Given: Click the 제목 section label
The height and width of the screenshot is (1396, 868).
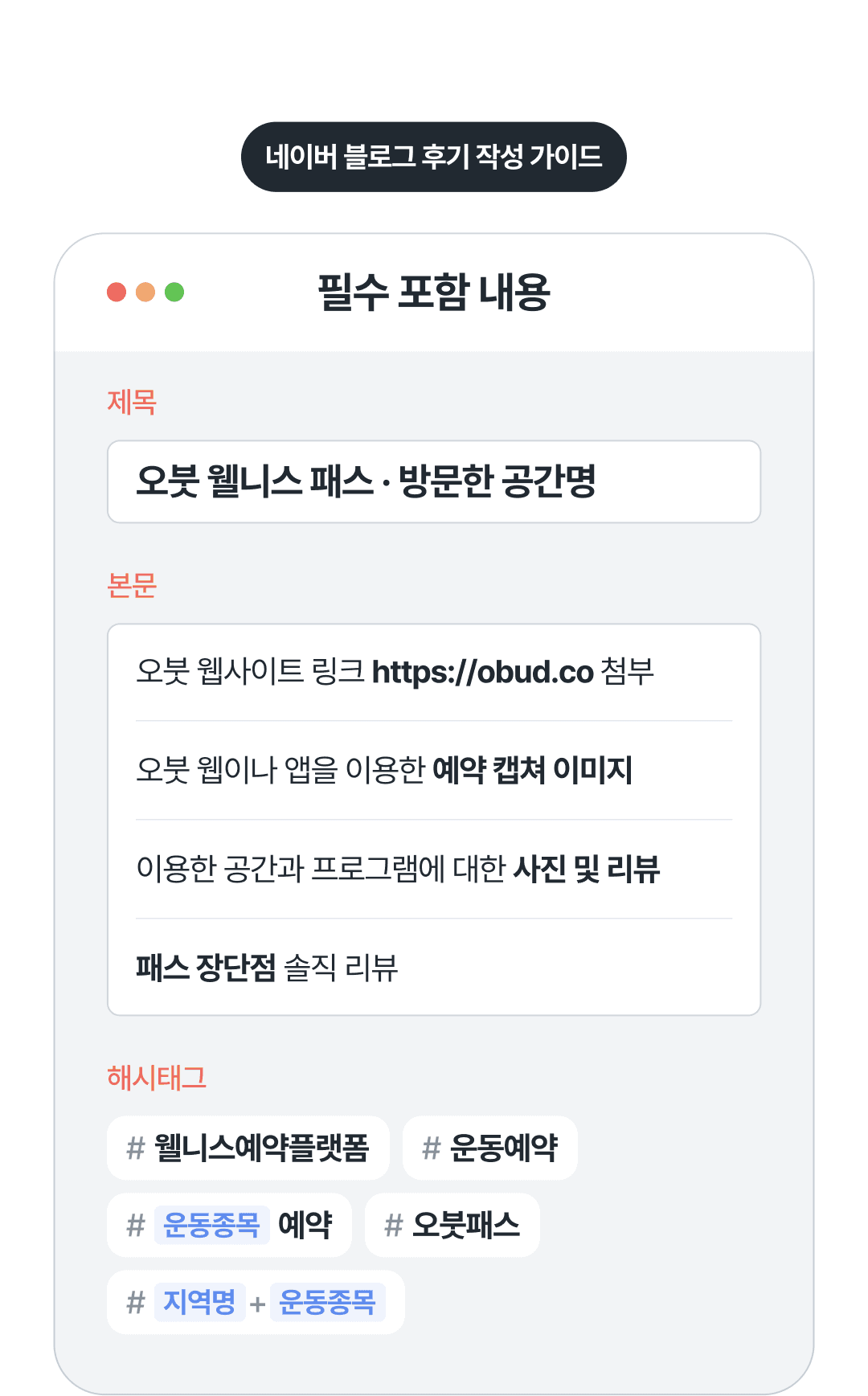Looking at the screenshot, I should pos(132,402).
